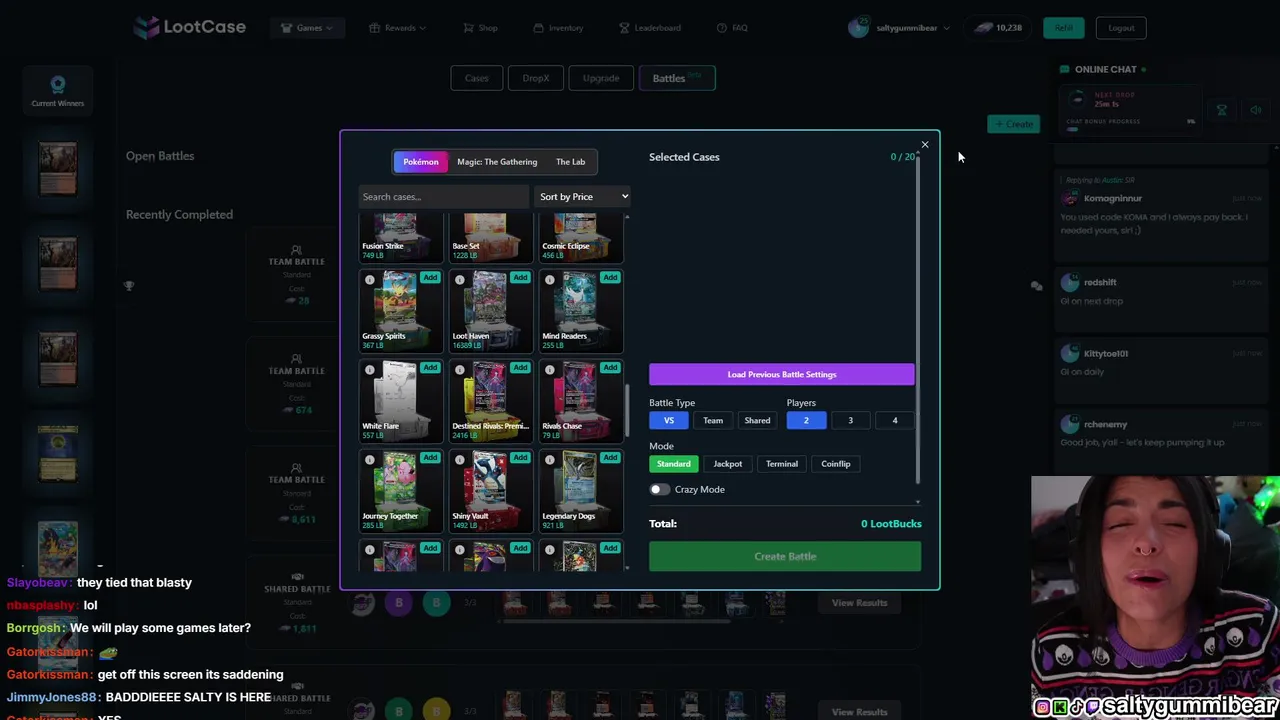The height and width of the screenshot is (720, 1280).
Task: Click redshift's chat avatar
Action: [x=1070, y=283]
